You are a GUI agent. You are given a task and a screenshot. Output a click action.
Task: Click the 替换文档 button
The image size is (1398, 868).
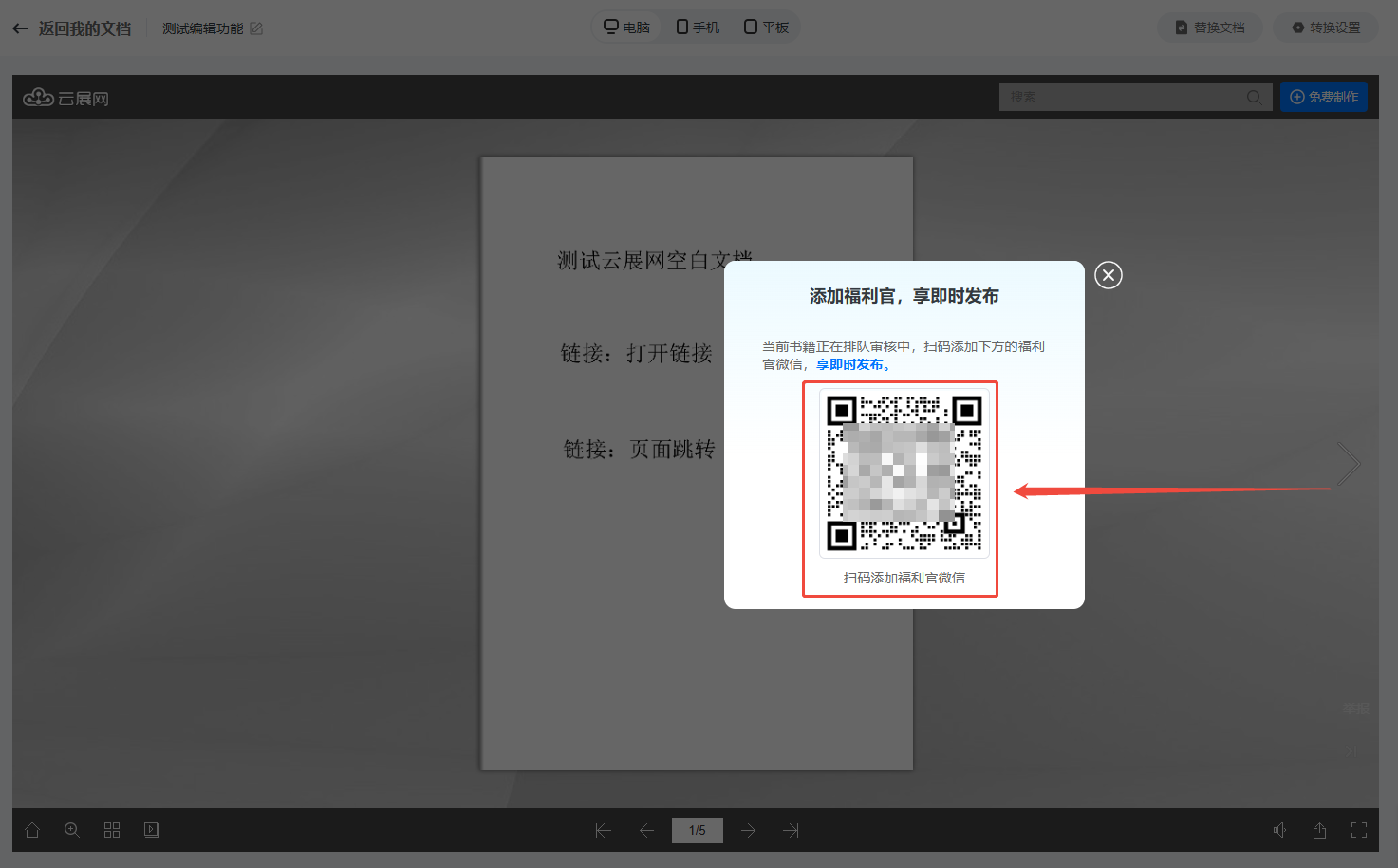(1210, 28)
